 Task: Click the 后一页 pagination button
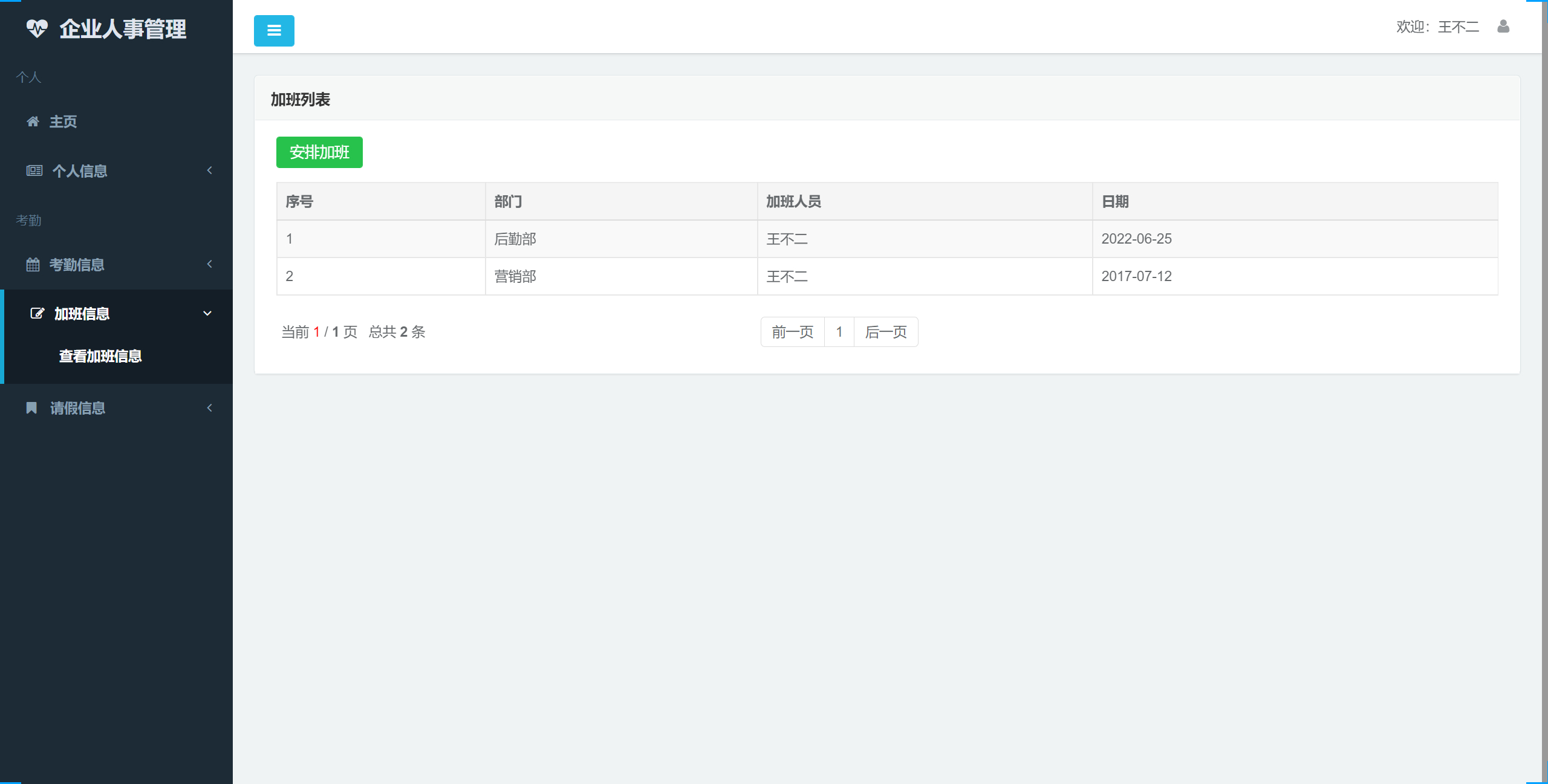pos(885,332)
